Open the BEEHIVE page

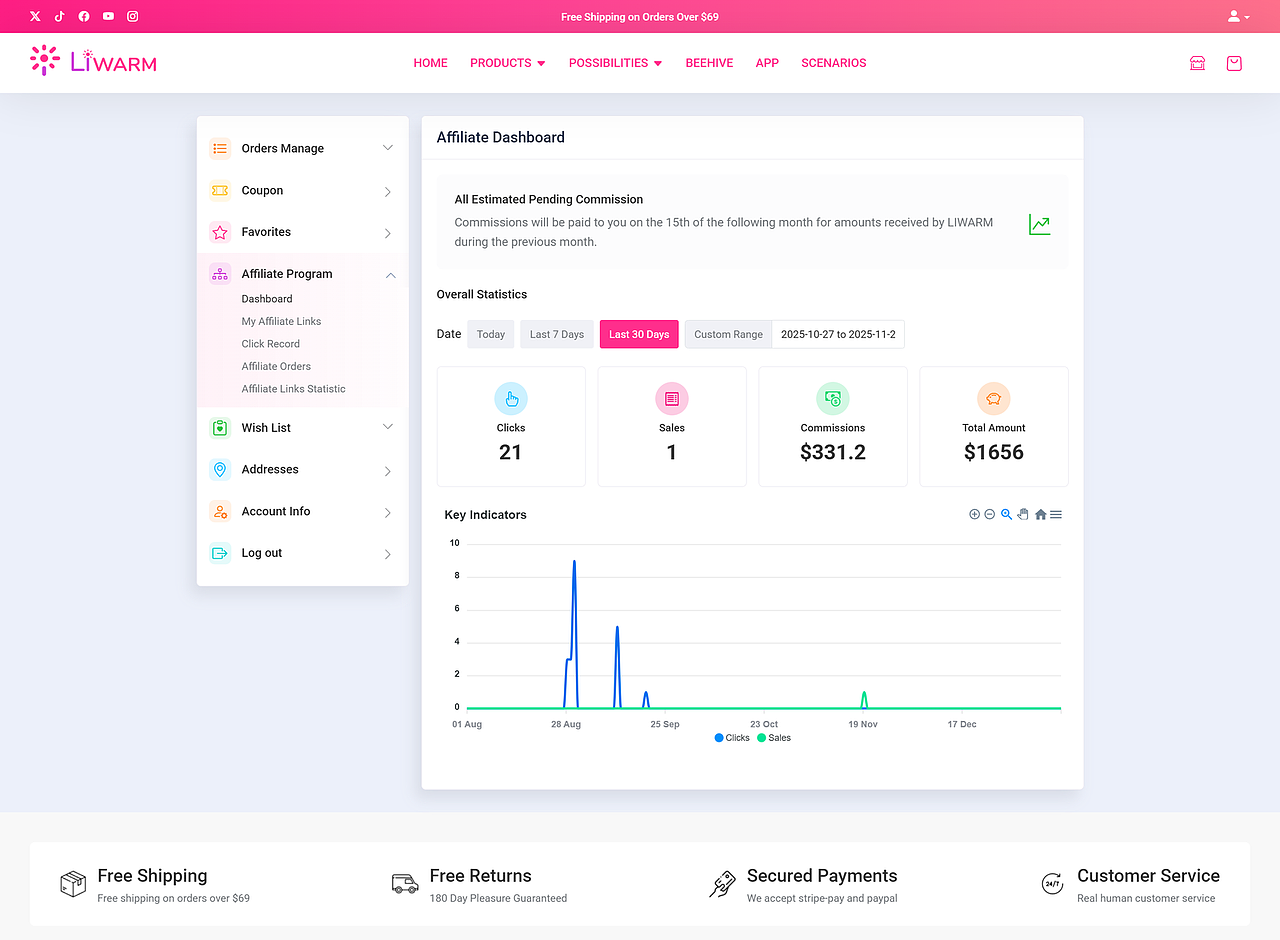[709, 63]
